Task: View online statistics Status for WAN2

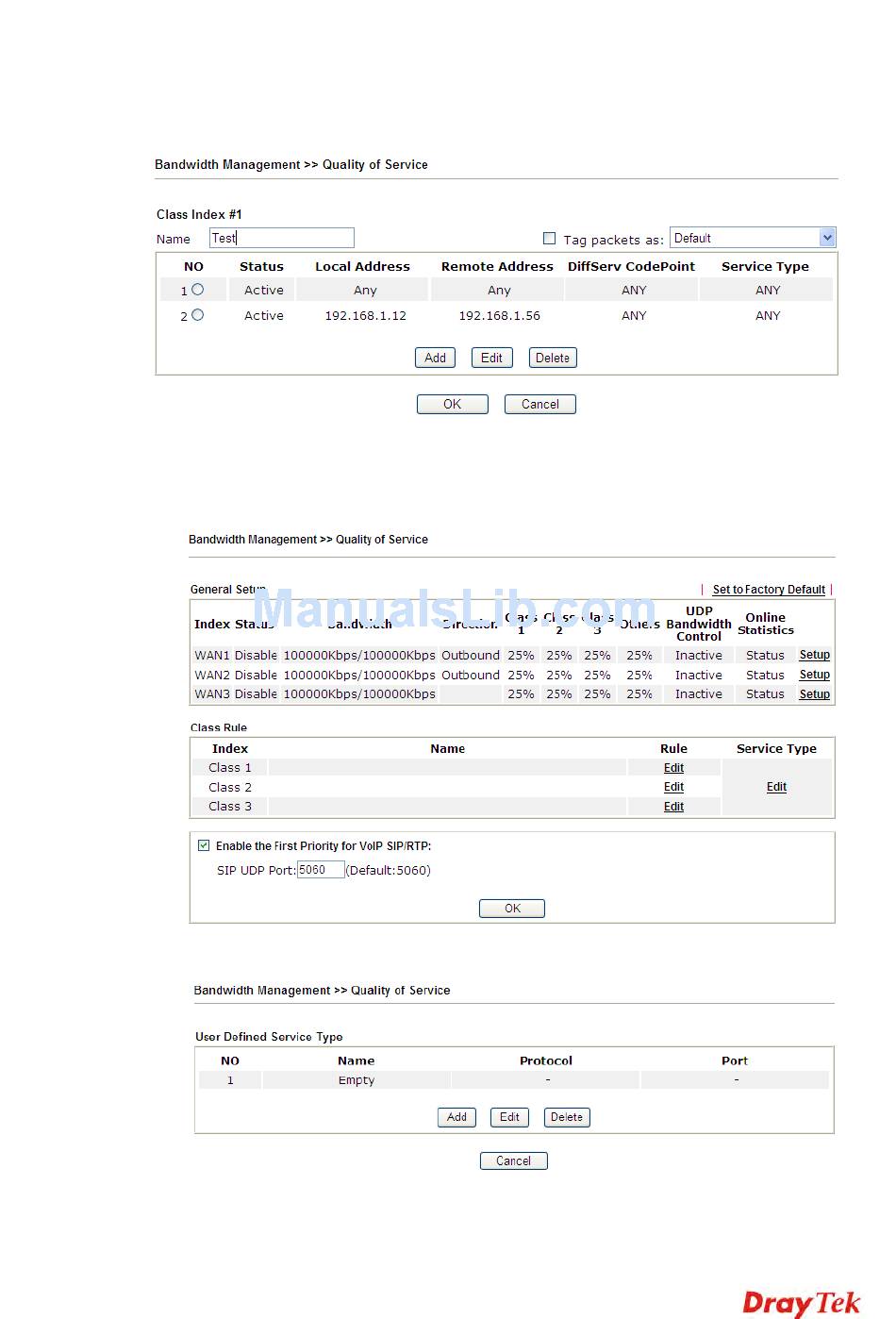Action: pyautogui.click(x=765, y=675)
